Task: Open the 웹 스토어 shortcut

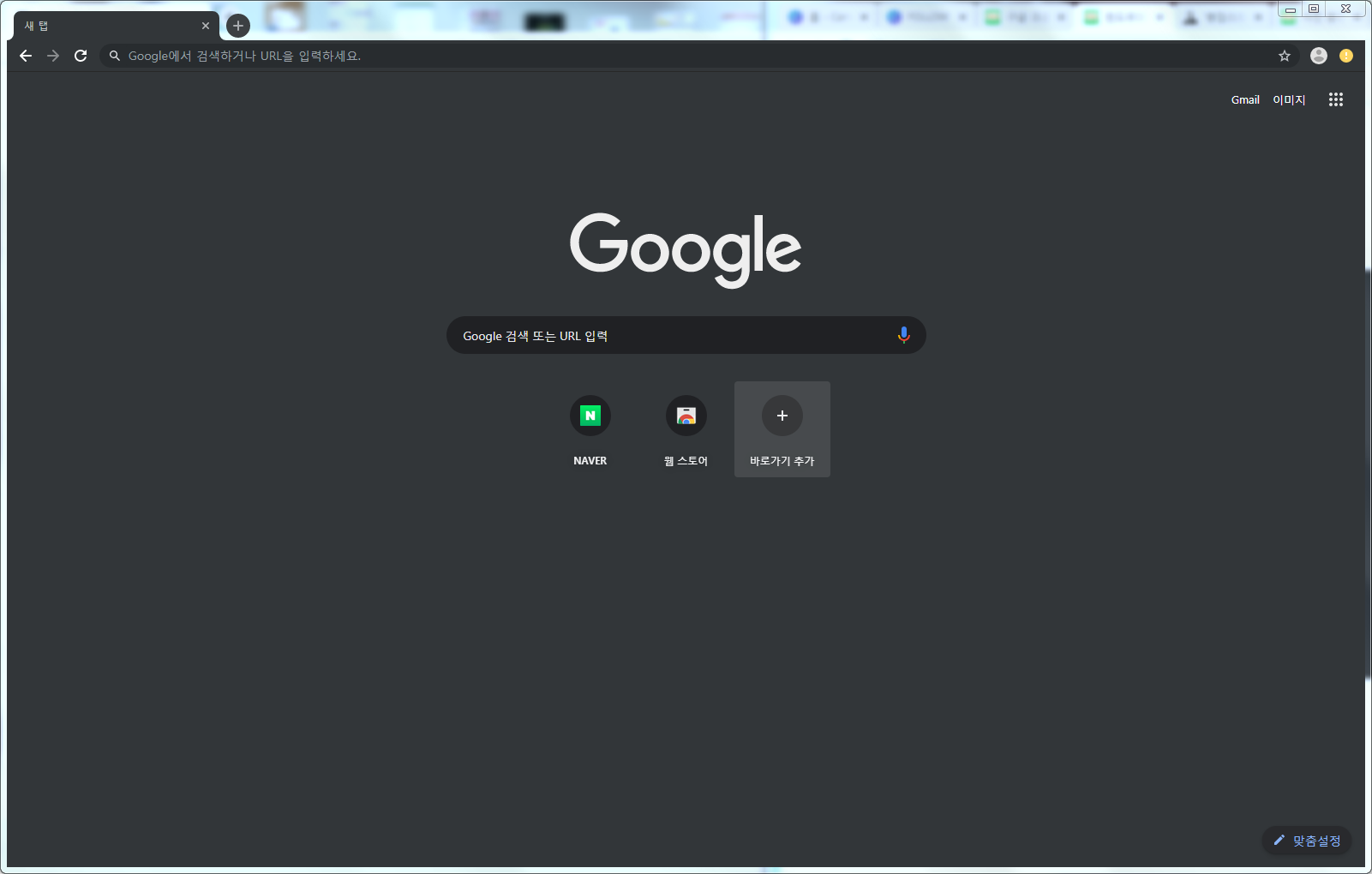Action: click(x=686, y=429)
